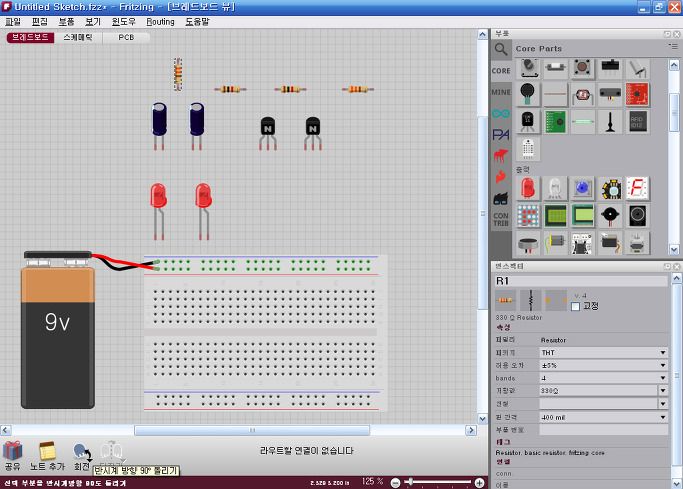Open the PA parts bin

(x=501, y=135)
